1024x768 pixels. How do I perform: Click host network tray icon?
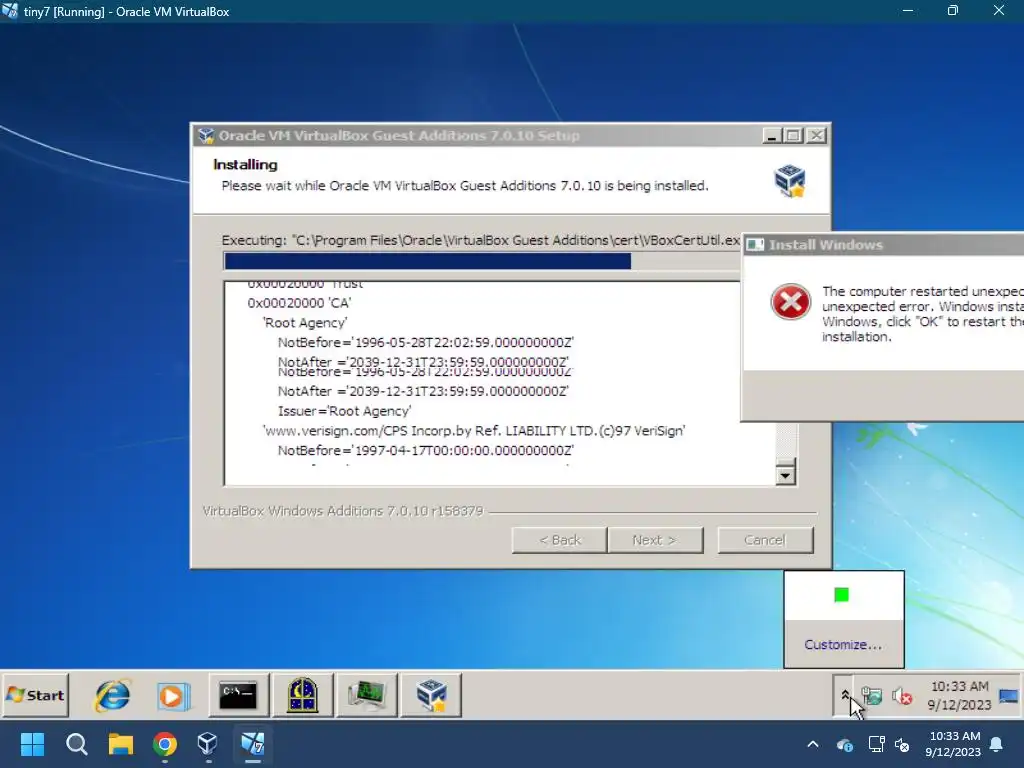click(876, 744)
